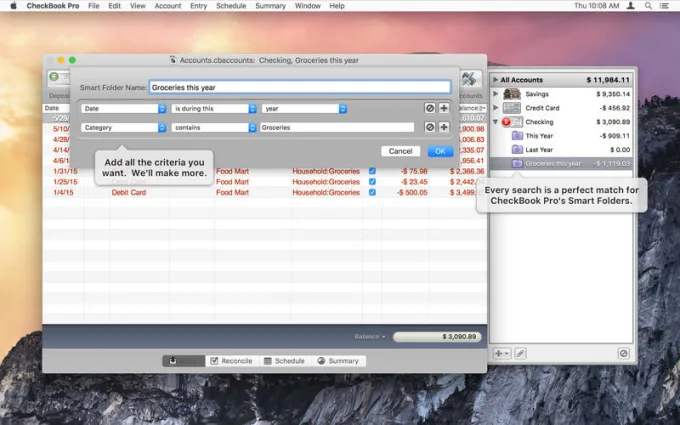Click the -$ 909.11 This Year balance
Screen dimensions: 680x425
click(615, 136)
